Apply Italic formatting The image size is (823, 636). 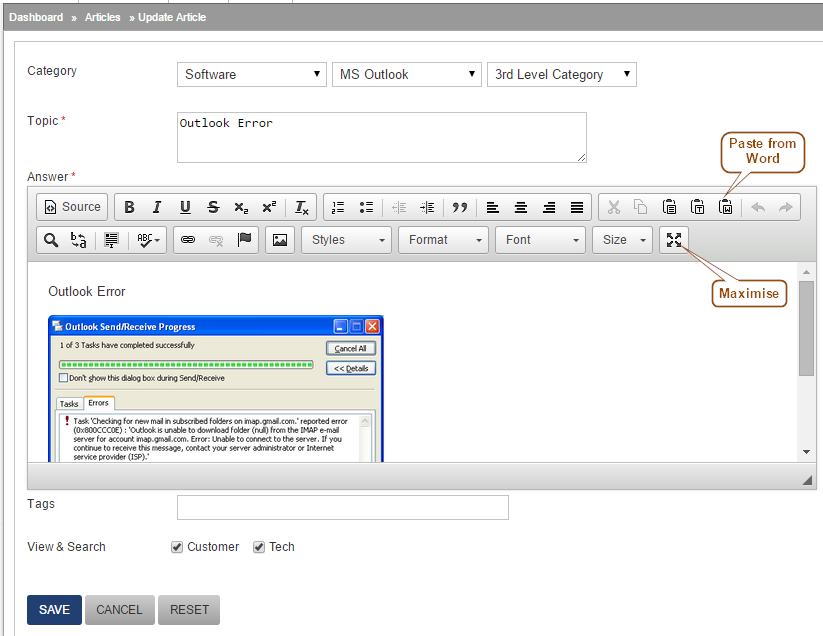pos(157,207)
